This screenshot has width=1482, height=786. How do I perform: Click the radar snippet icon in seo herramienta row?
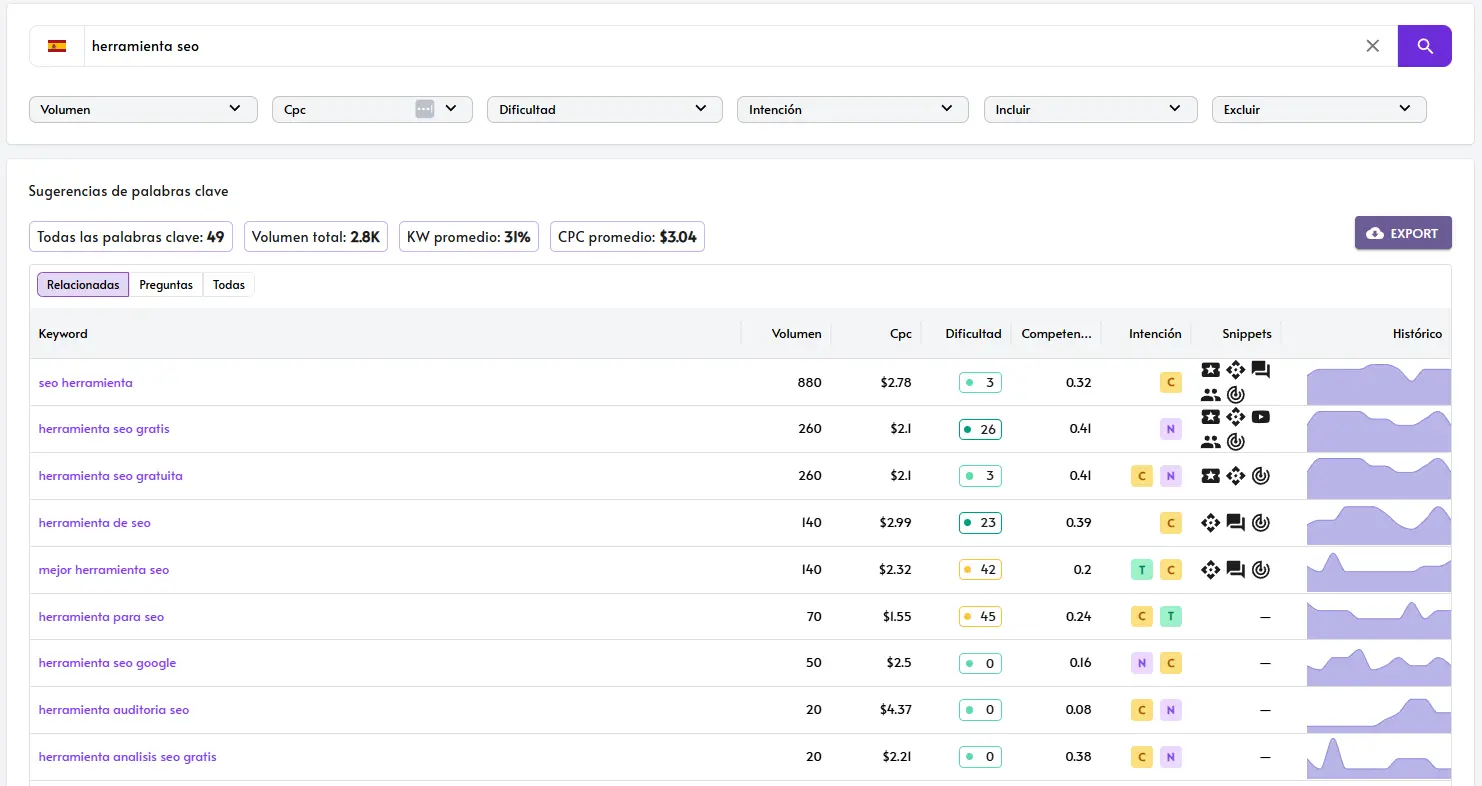[x=1235, y=395]
